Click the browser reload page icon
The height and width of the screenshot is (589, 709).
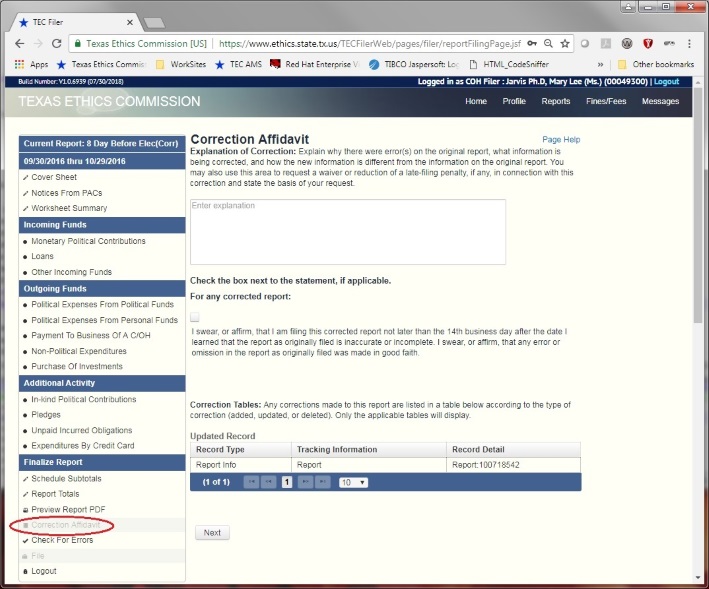(x=56, y=44)
